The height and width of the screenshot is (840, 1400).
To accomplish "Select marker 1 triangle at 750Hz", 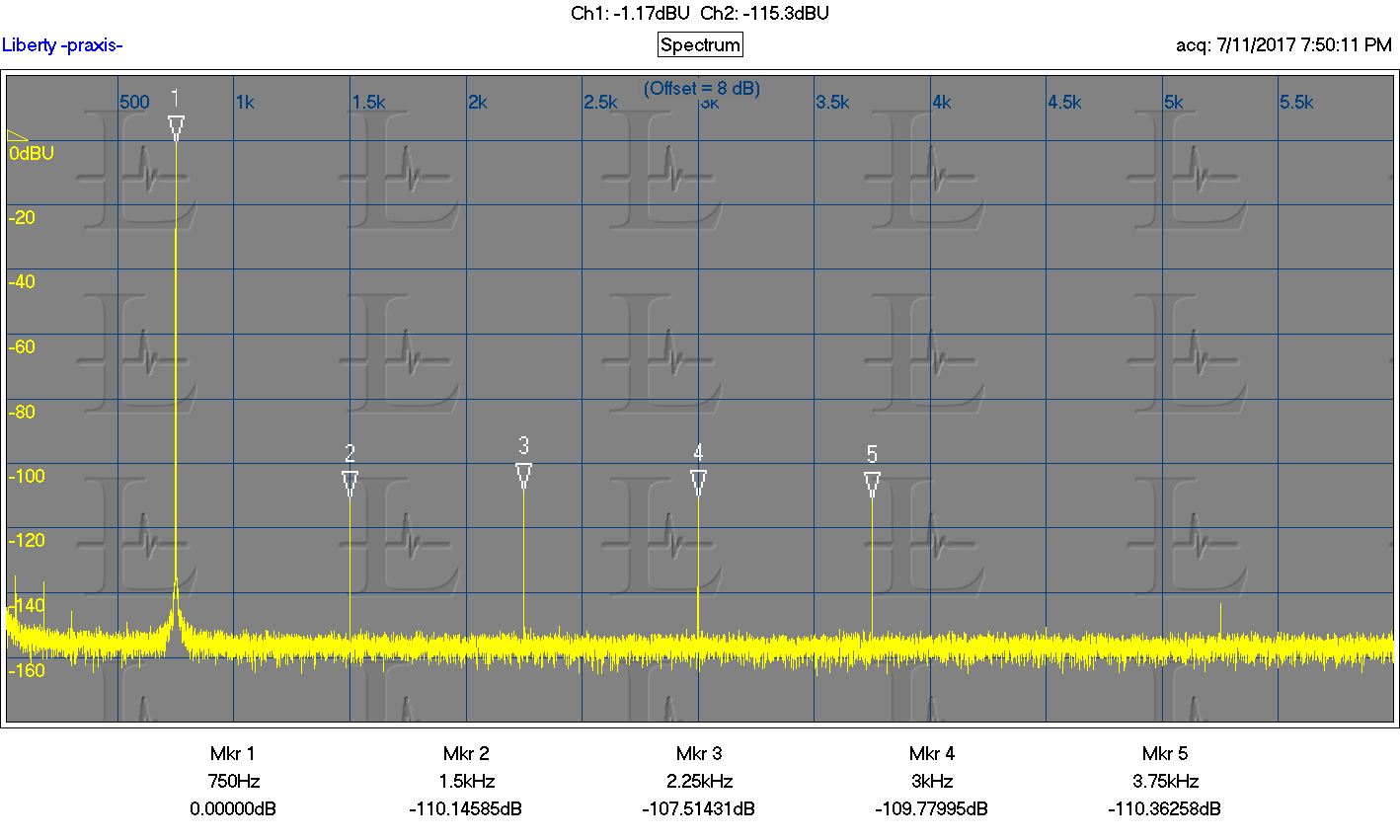I will point(176,127).
